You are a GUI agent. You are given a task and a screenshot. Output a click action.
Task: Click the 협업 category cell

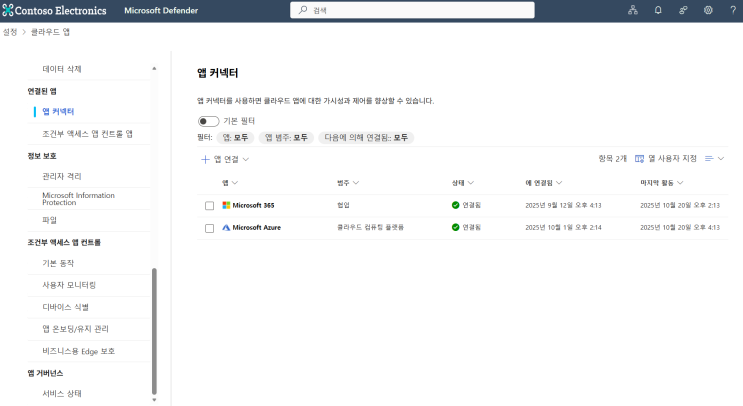point(344,205)
